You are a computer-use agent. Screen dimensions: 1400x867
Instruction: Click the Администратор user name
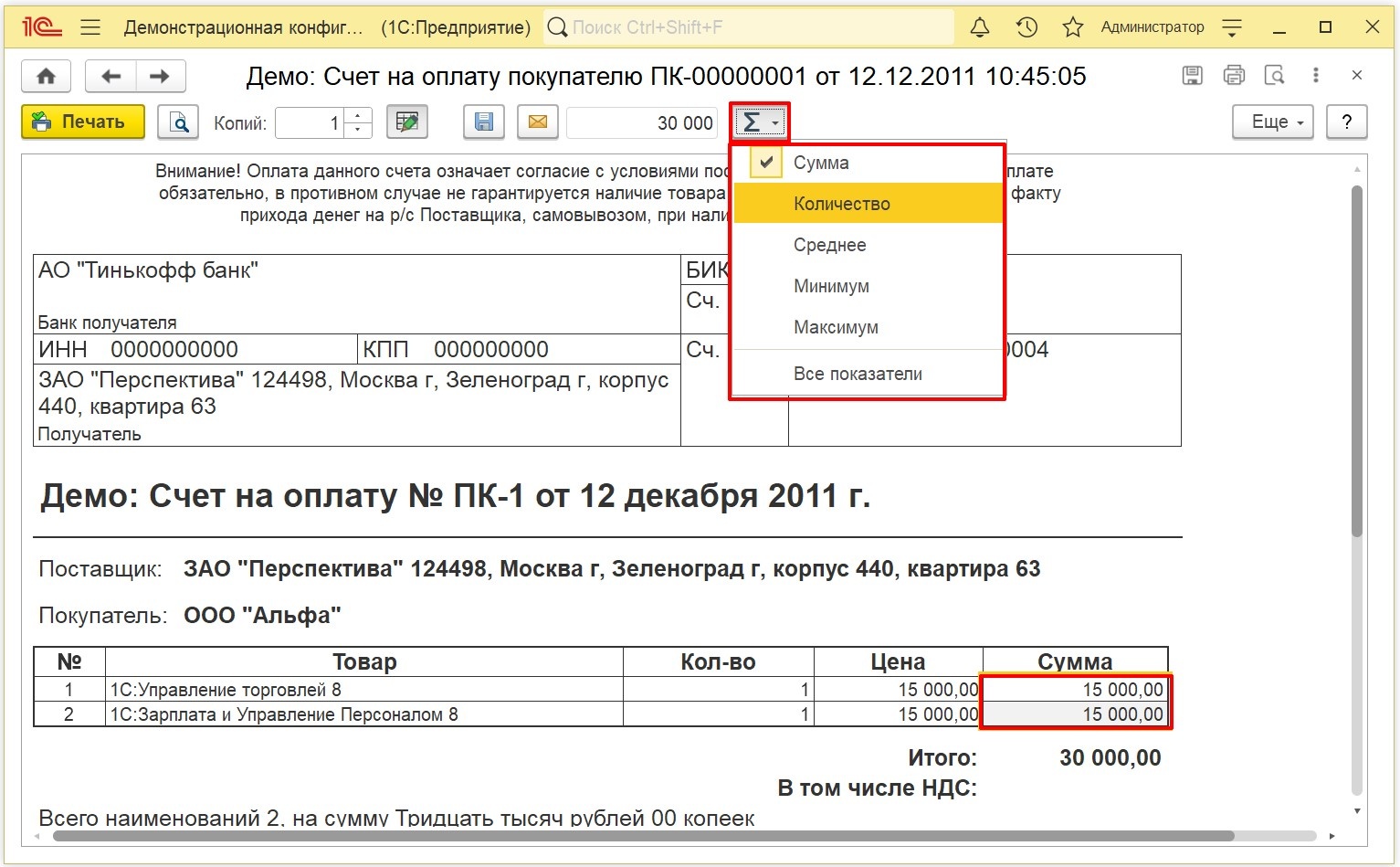point(1153,27)
